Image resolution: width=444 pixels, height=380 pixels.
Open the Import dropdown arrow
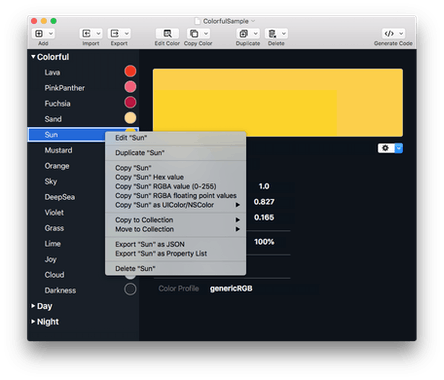pyautogui.click(x=98, y=33)
